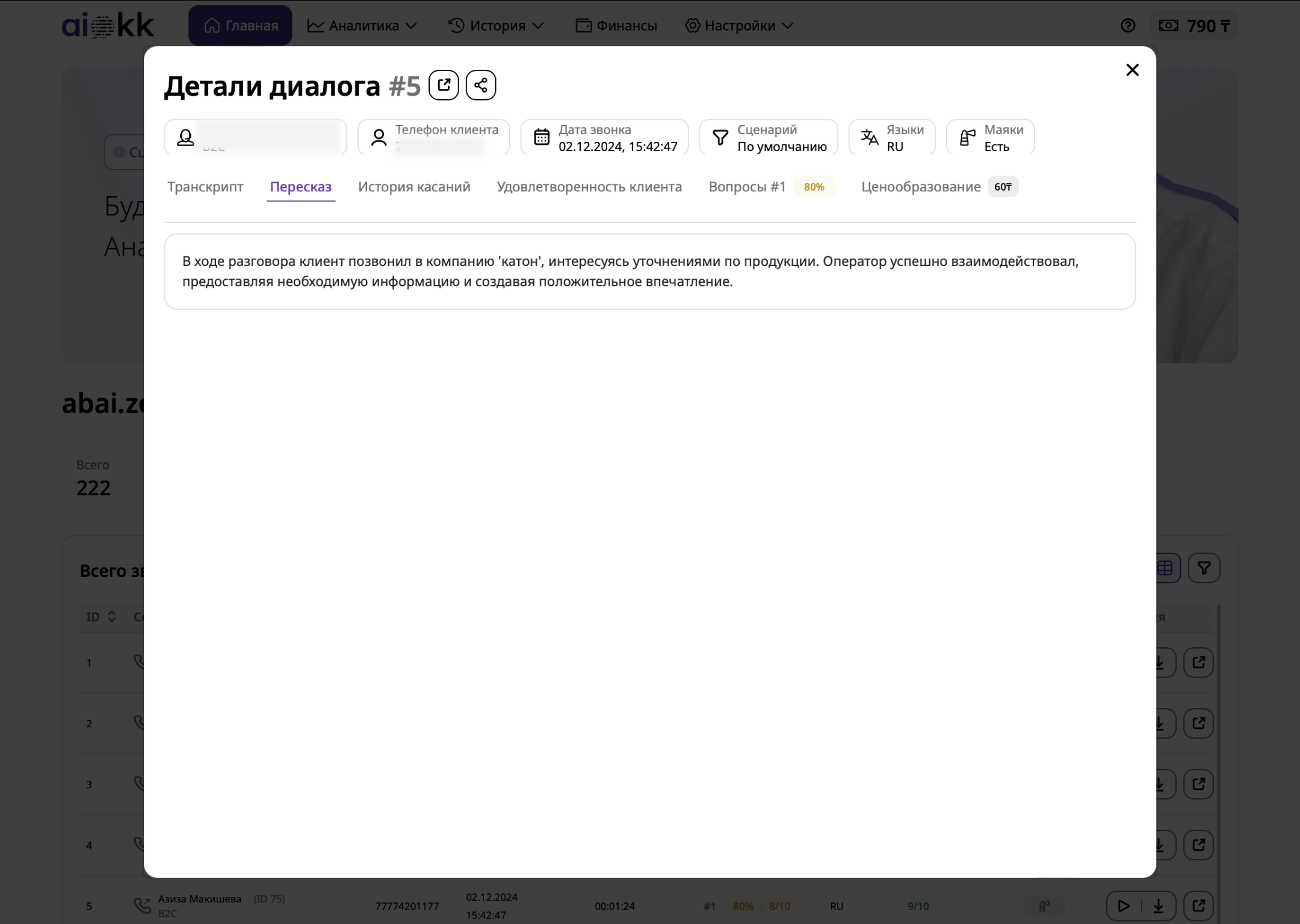The image size is (1300, 924).
Task: Expand the История dropdown menu
Action: coord(496,26)
